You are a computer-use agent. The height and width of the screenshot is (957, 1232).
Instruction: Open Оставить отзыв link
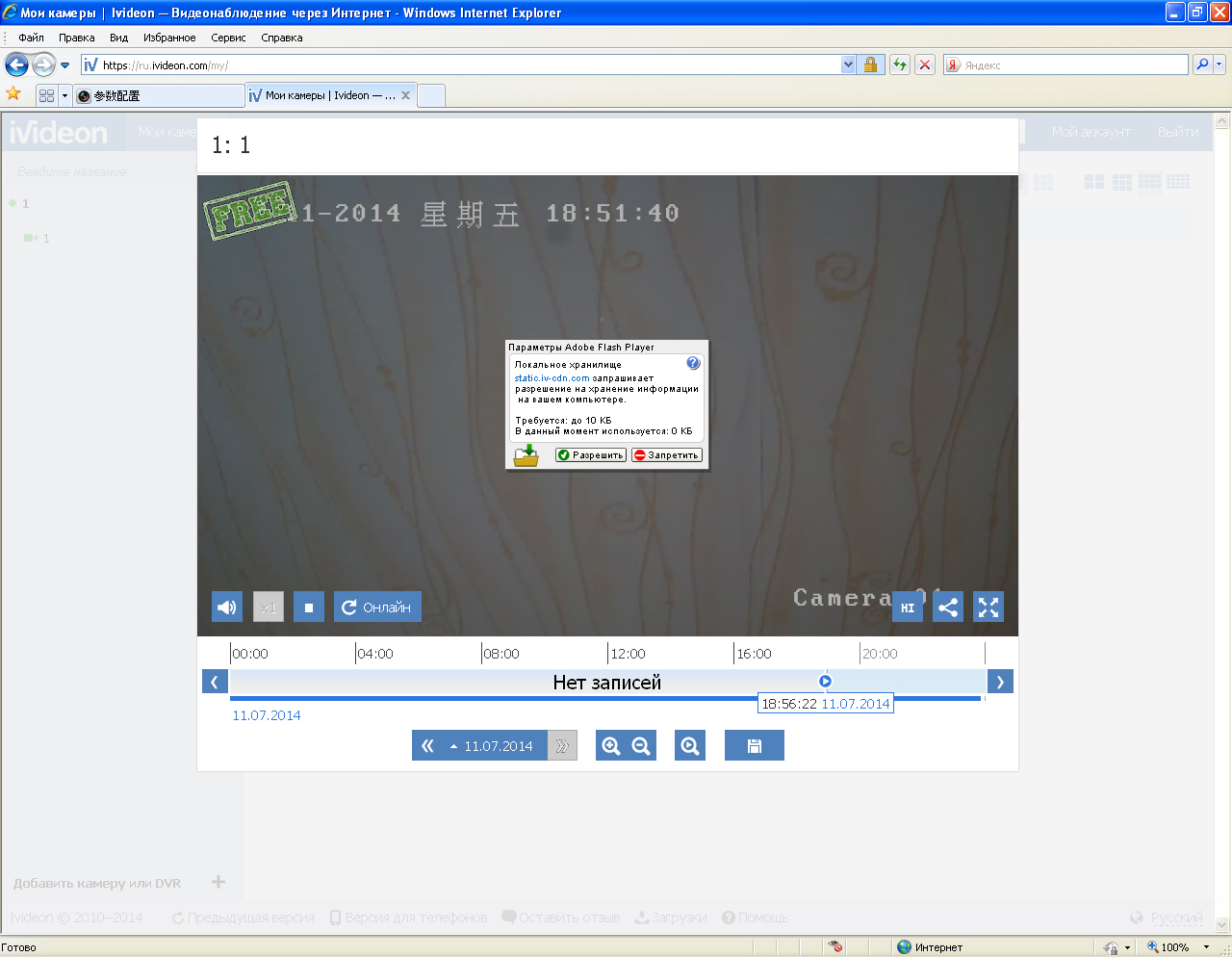(x=561, y=918)
